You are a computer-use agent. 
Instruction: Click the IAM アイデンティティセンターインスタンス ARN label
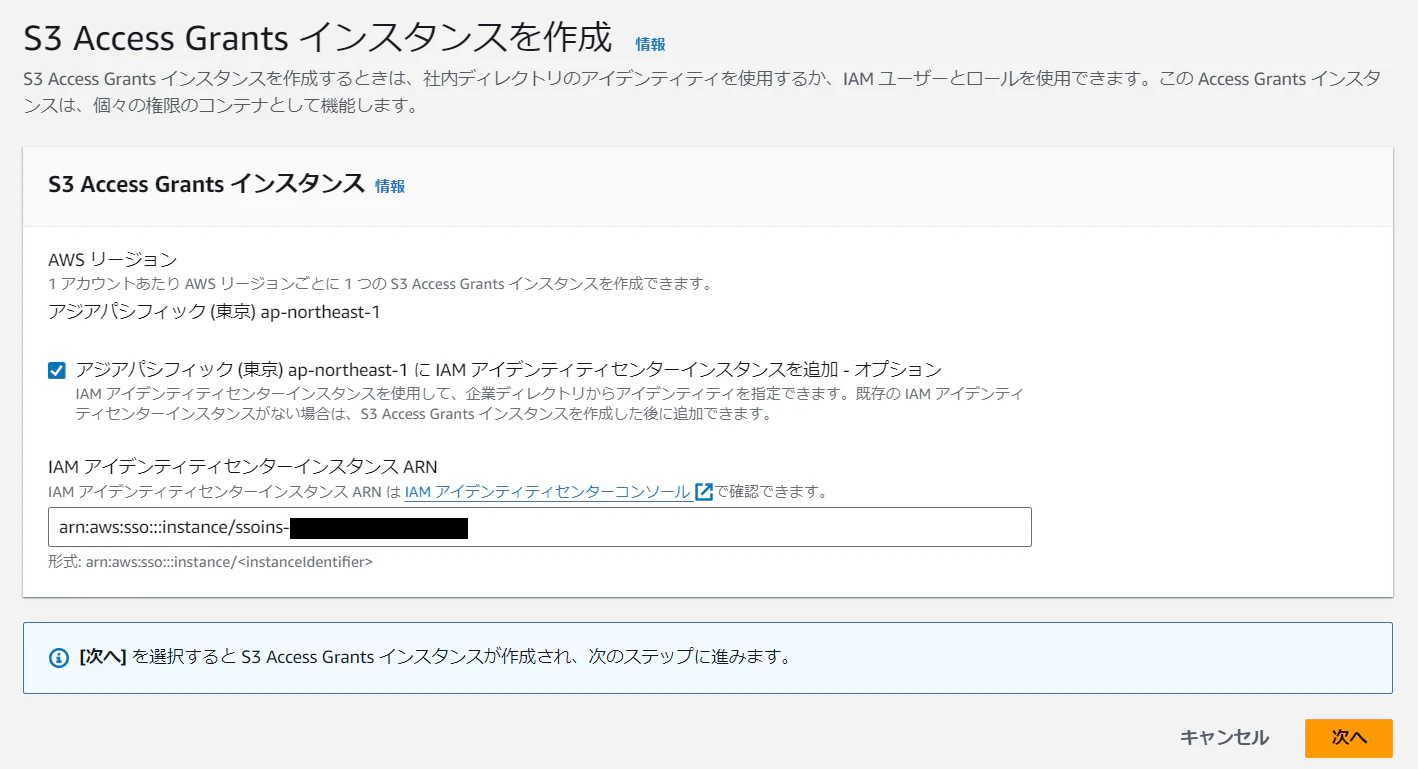click(x=243, y=466)
